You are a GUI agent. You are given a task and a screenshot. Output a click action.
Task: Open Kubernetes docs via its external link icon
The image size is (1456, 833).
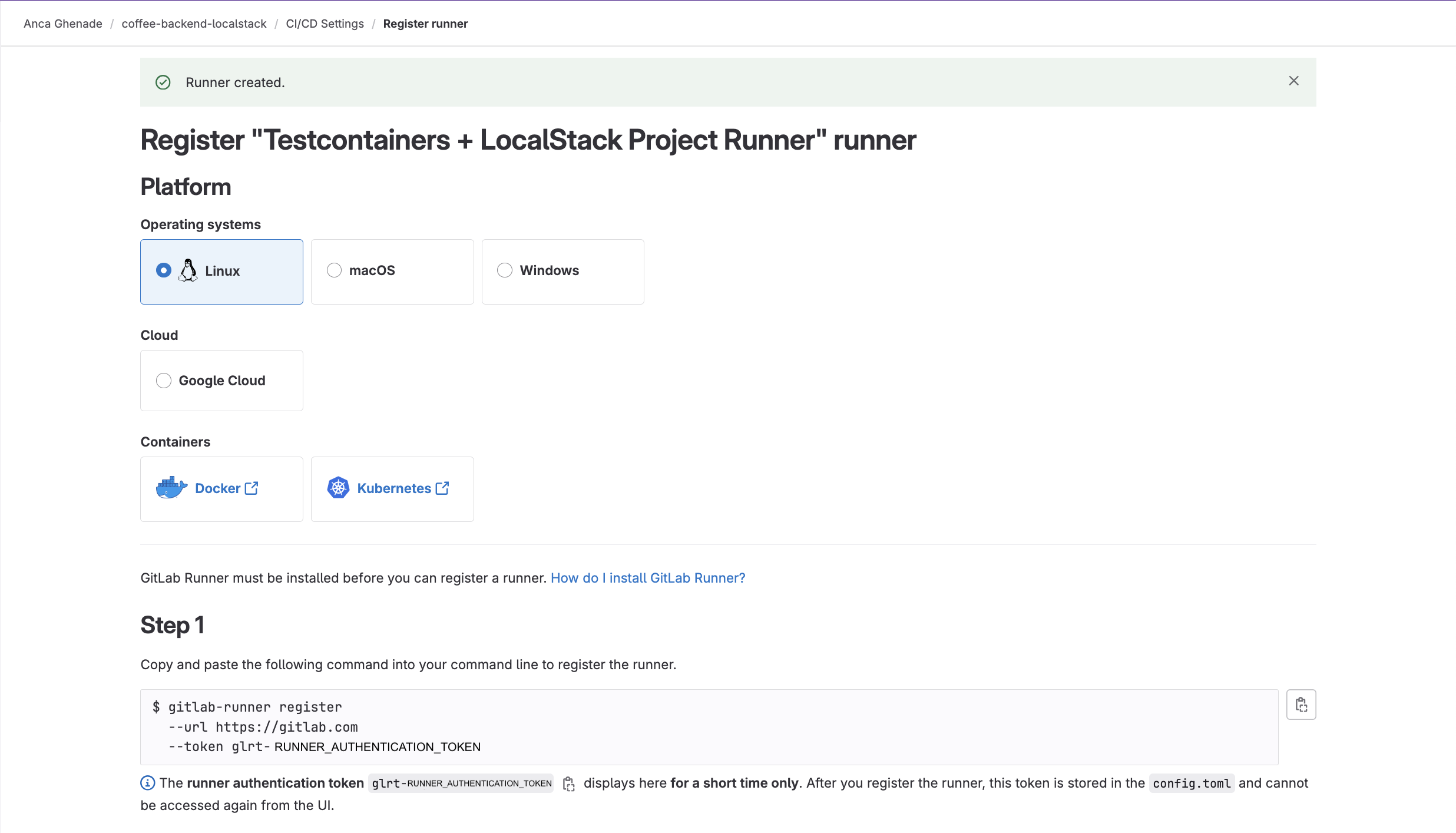(442, 488)
